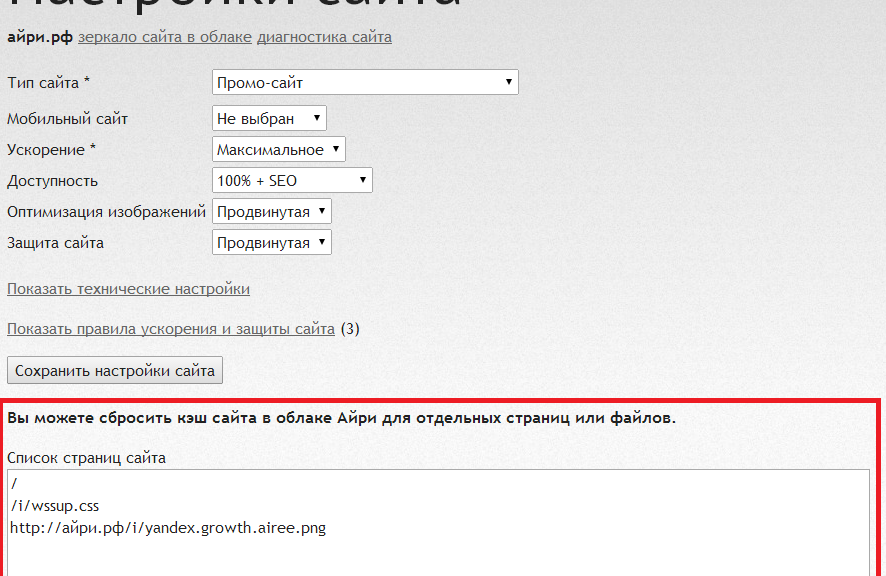The width and height of the screenshot is (886, 576).
Task: Expand the Защита сайта dropdown
Action: (272, 243)
